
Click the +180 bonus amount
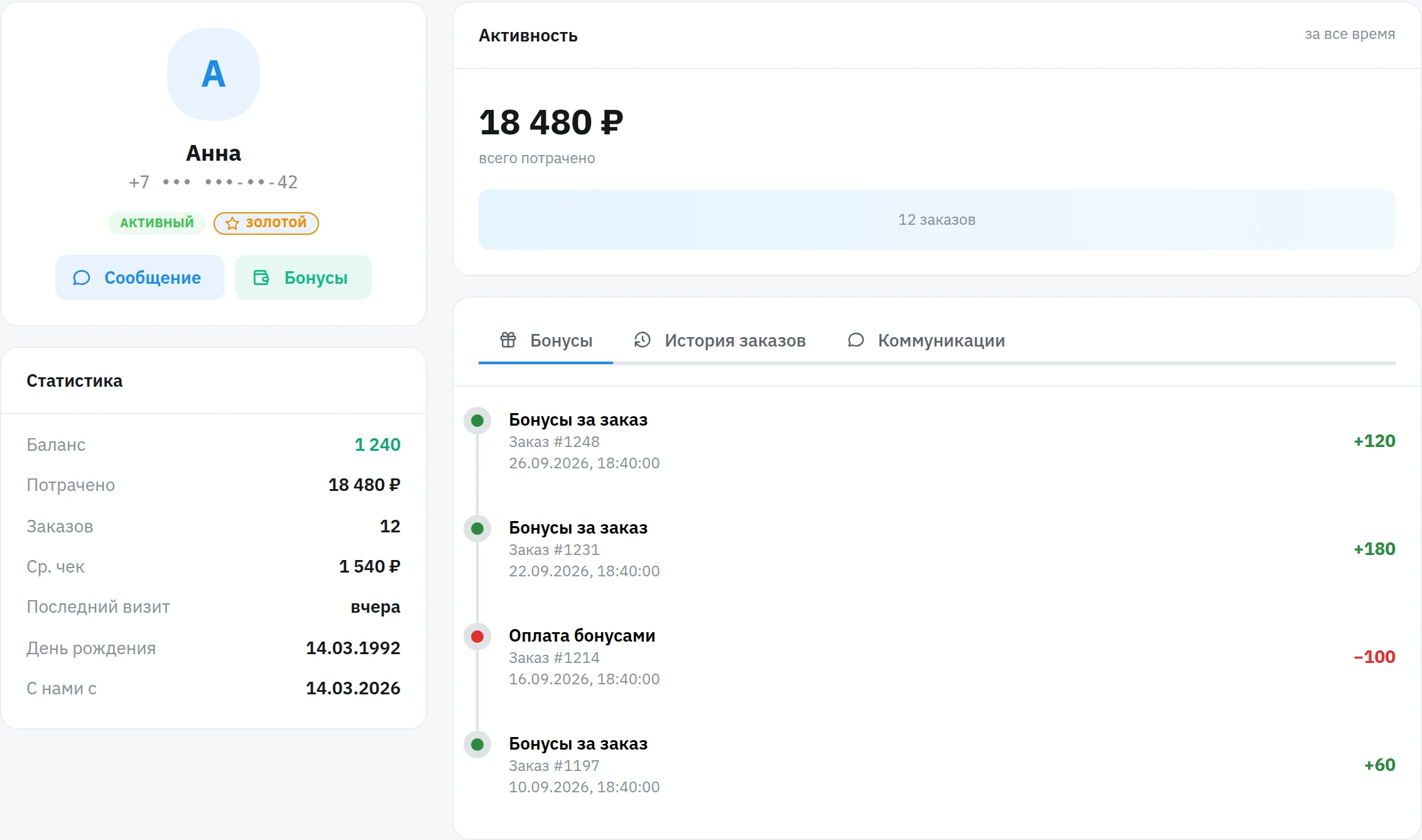tap(1374, 549)
